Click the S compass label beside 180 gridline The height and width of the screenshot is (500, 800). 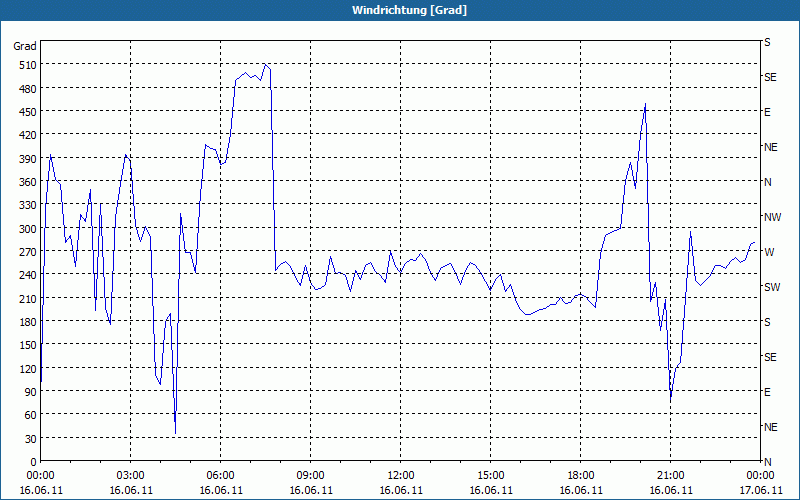767,322
